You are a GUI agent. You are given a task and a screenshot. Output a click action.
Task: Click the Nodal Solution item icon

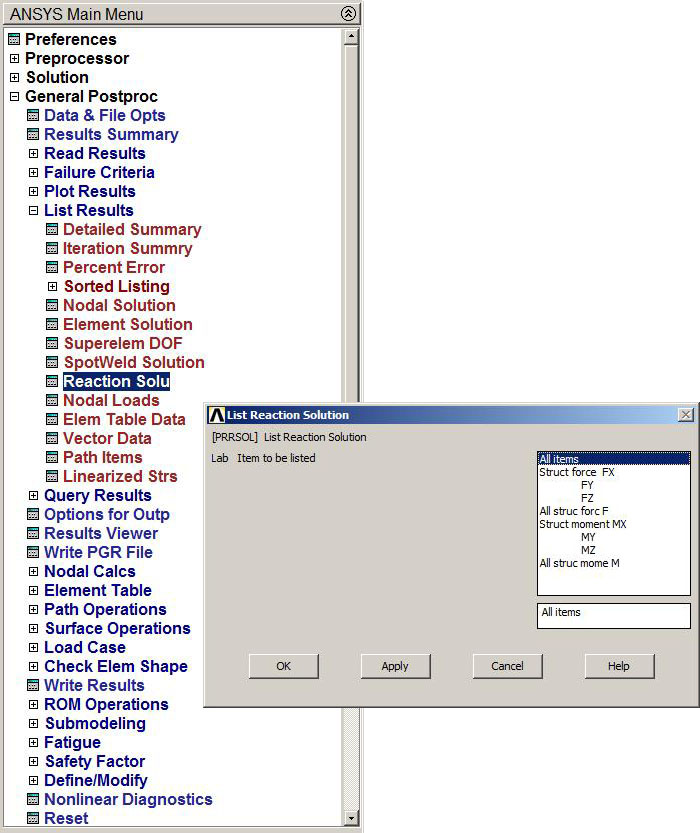52,306
